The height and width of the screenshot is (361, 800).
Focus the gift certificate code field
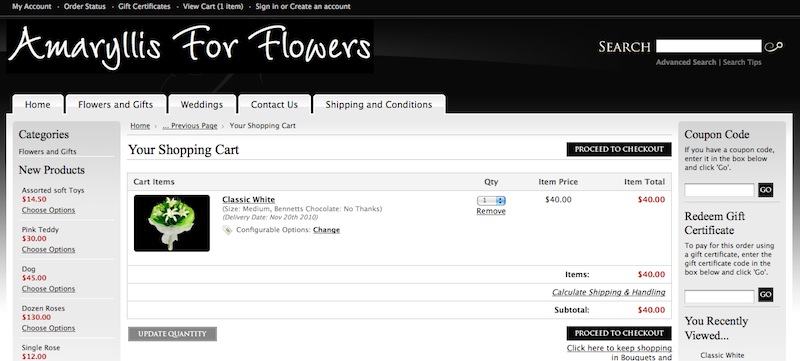719,296
